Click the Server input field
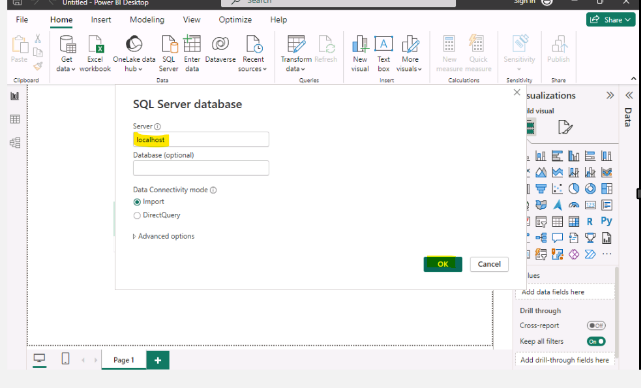 pos(201,139)
